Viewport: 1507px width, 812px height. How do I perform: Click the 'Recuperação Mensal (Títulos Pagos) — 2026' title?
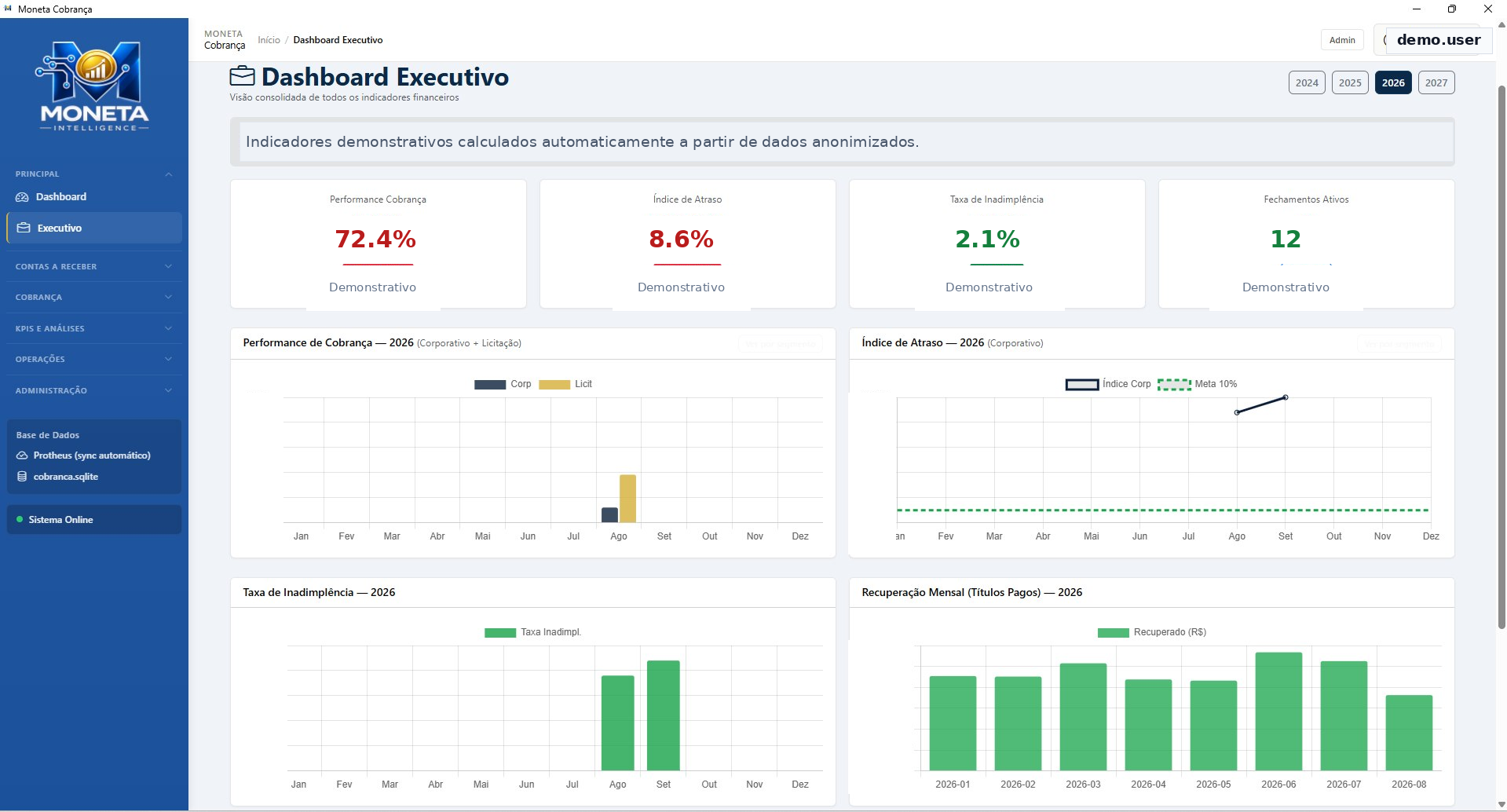coord(971,592)
